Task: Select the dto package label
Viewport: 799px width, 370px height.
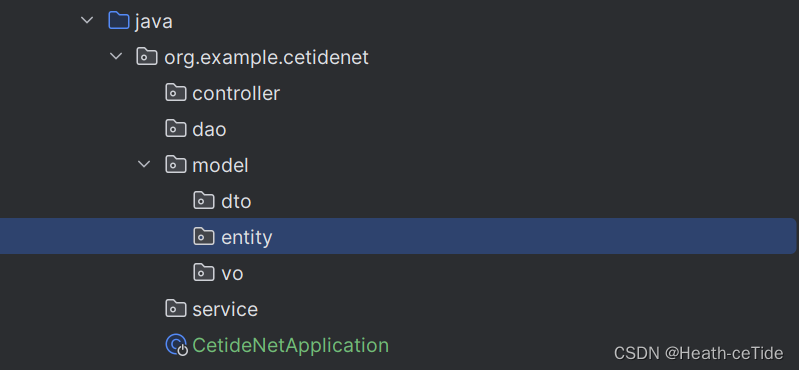Action: click(x=236, y=201)
